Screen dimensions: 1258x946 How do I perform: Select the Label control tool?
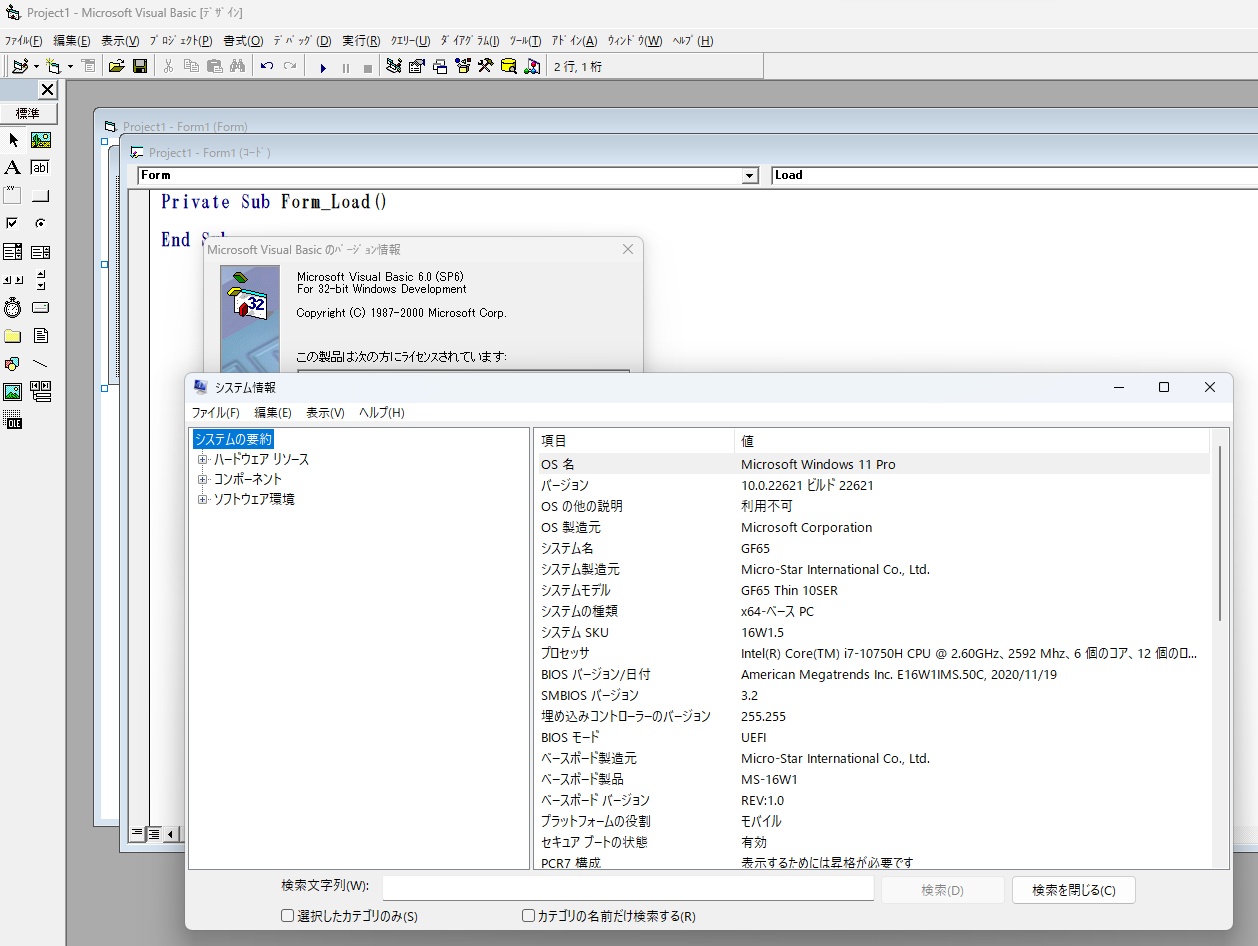pyautogui.click(x=13, y=168)
